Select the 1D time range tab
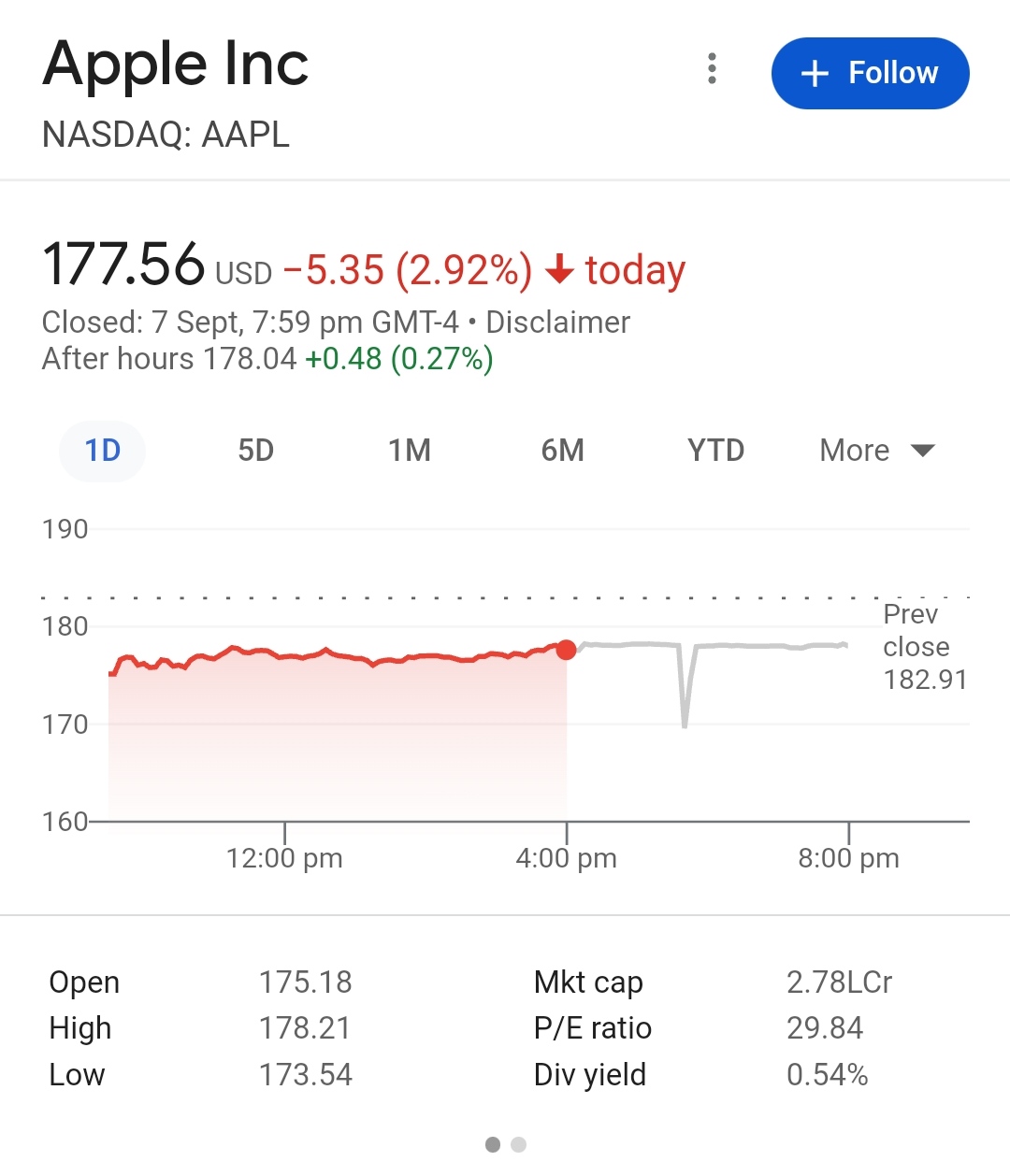 coord(103,451)
